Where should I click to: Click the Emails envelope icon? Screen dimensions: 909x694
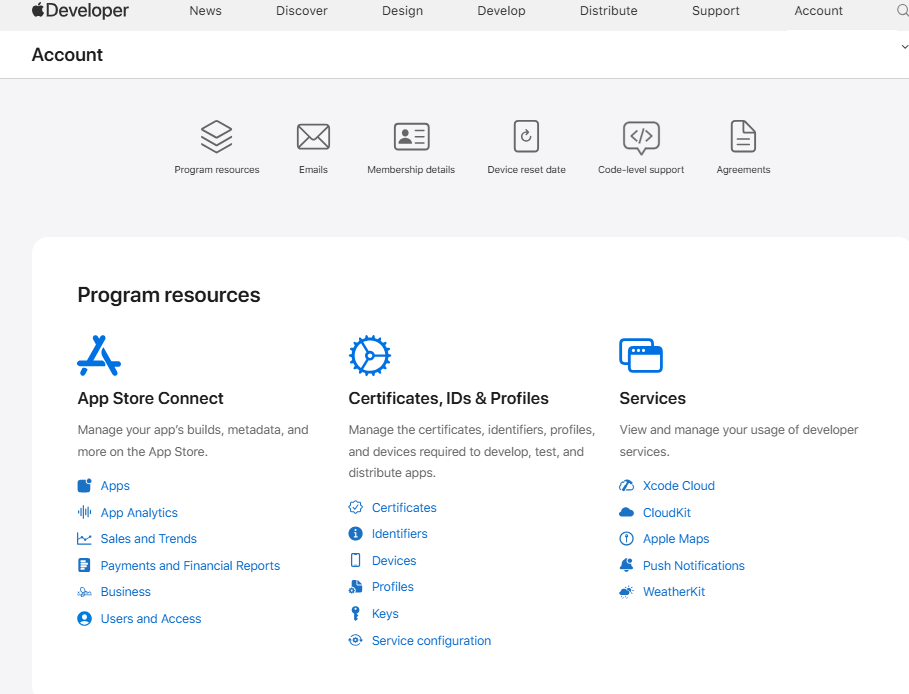[313, 136]
